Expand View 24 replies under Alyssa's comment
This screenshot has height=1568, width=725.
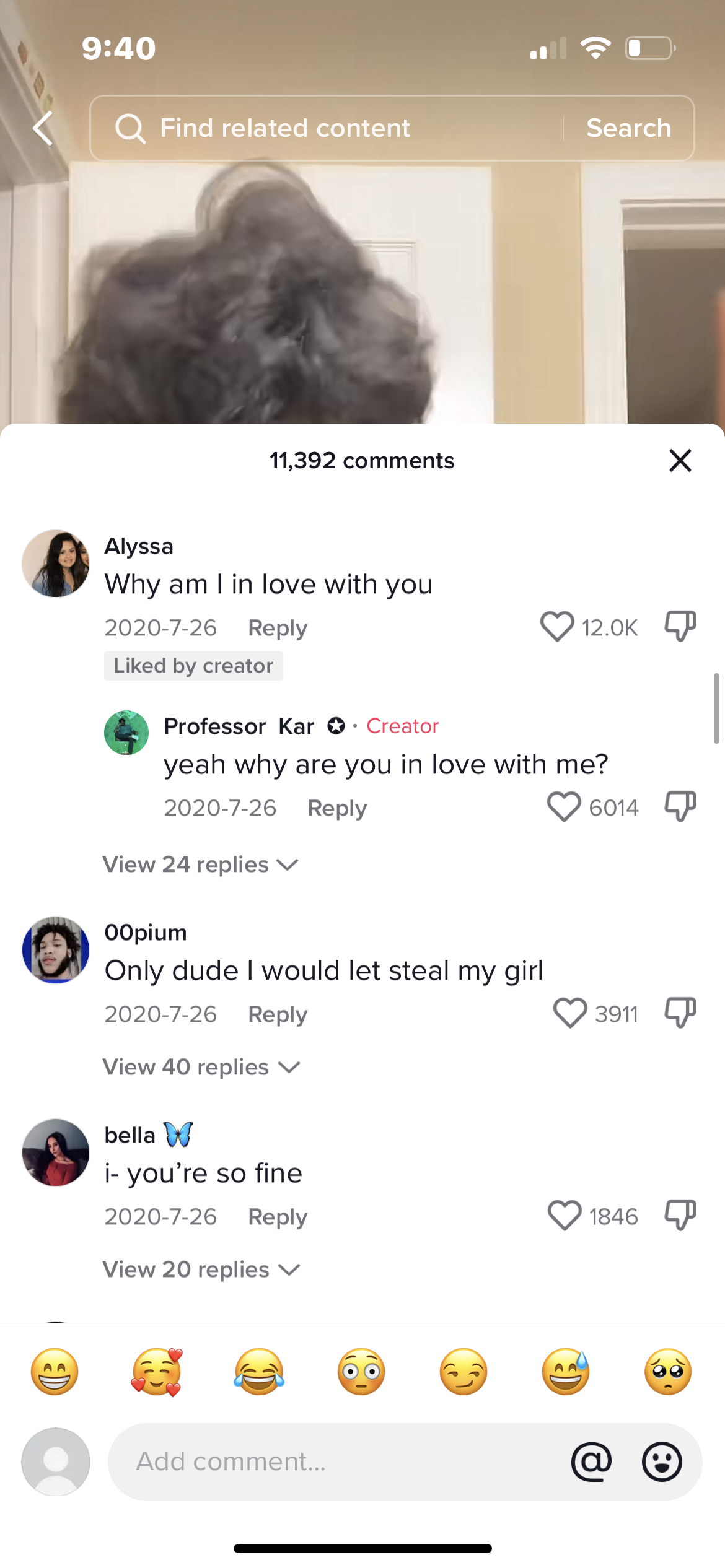pyautogui.click(x=201, y=864)
